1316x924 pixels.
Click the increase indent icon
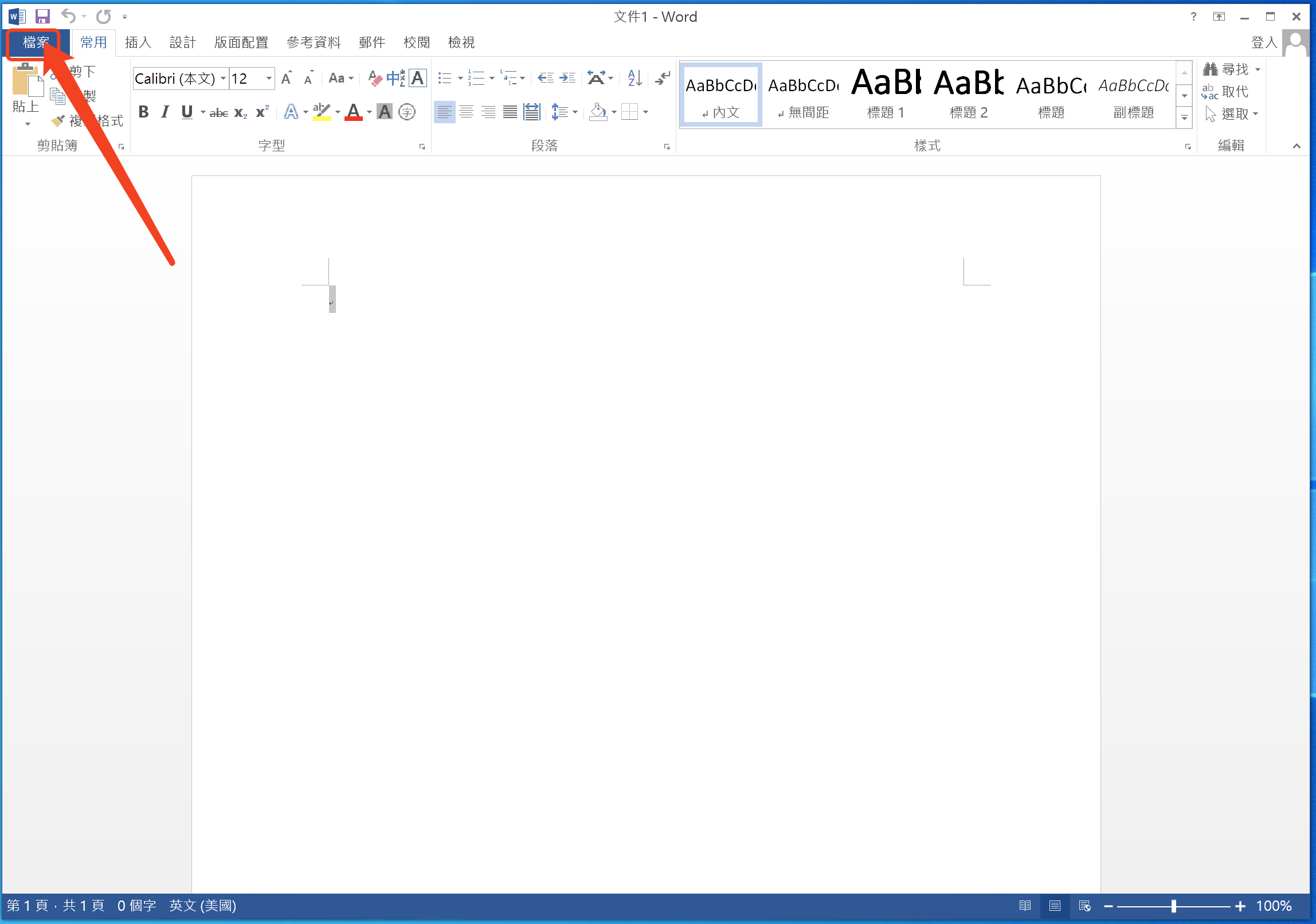[567, 78]
